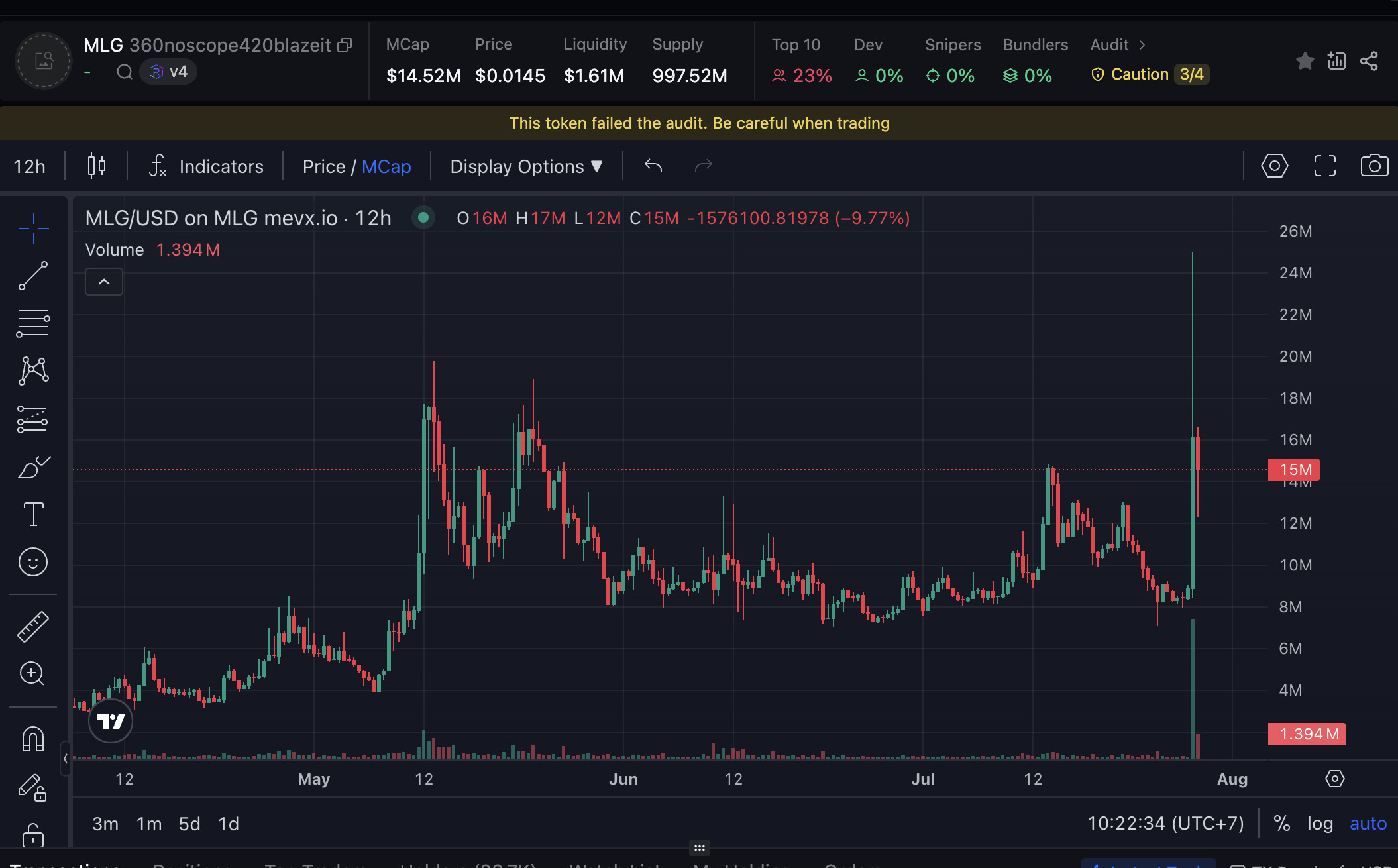Screen dimensions: 1398x868
Task: Click the MLG/USD chart title legend
Action: coord(238,218)
